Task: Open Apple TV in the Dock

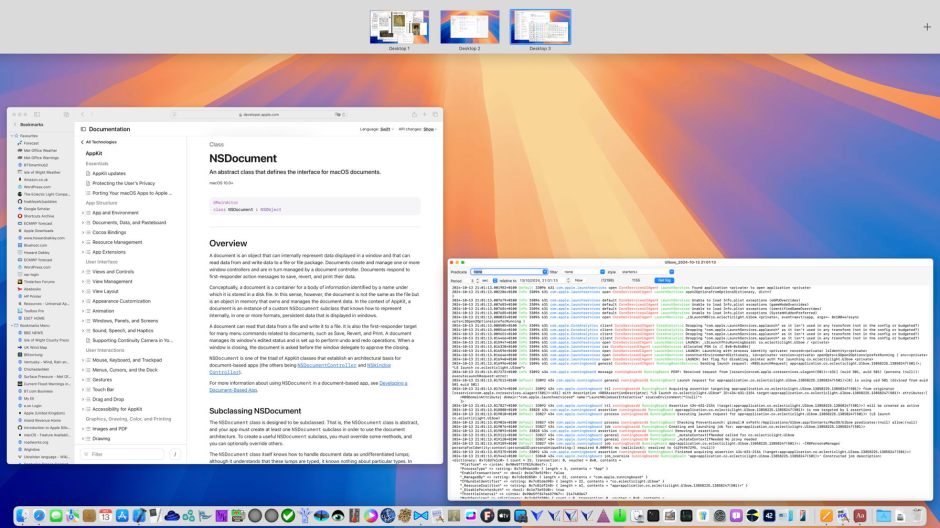Action: click(x=504, y=515)
